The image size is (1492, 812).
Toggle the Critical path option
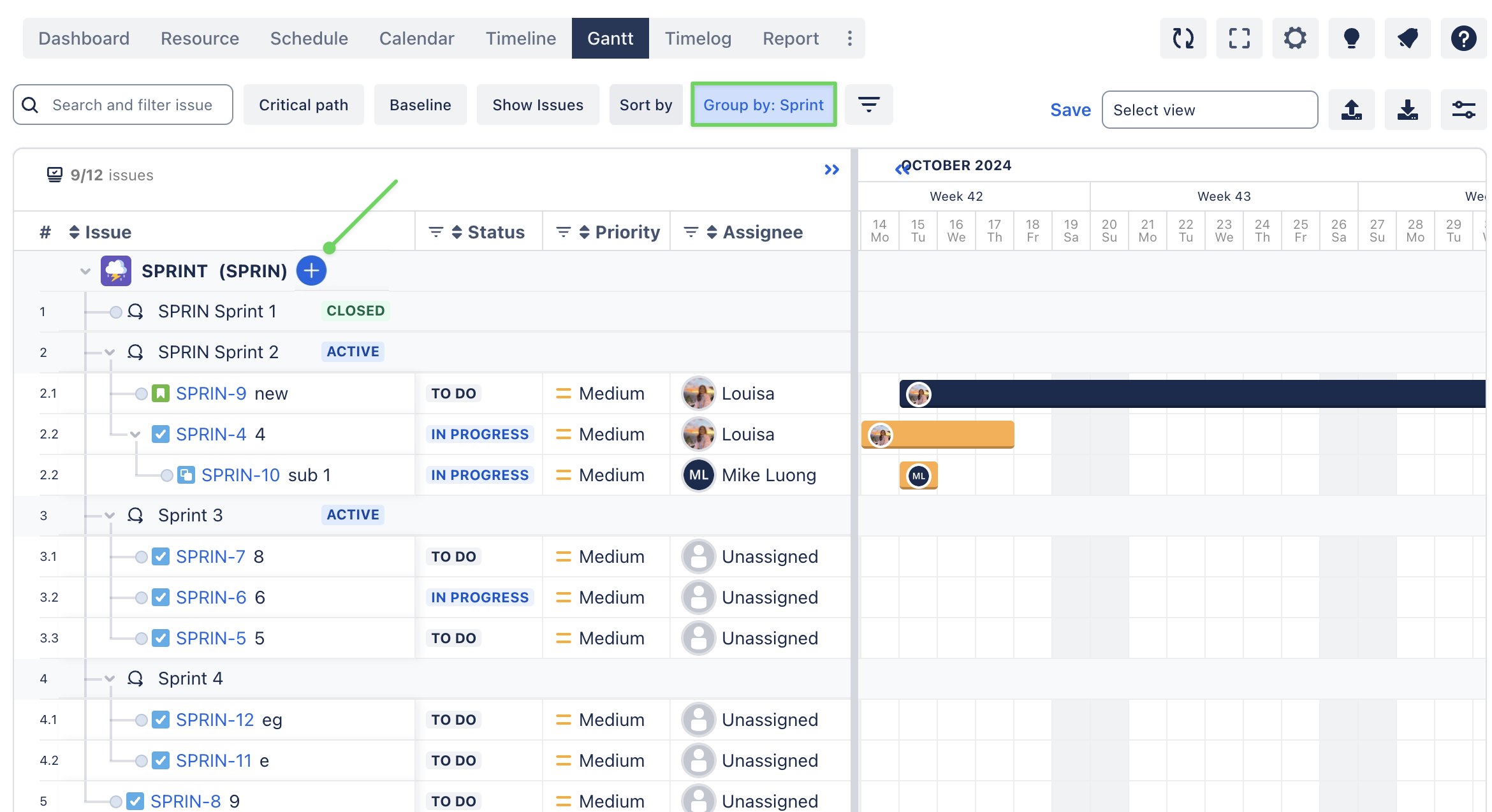(x=304, y=105)
